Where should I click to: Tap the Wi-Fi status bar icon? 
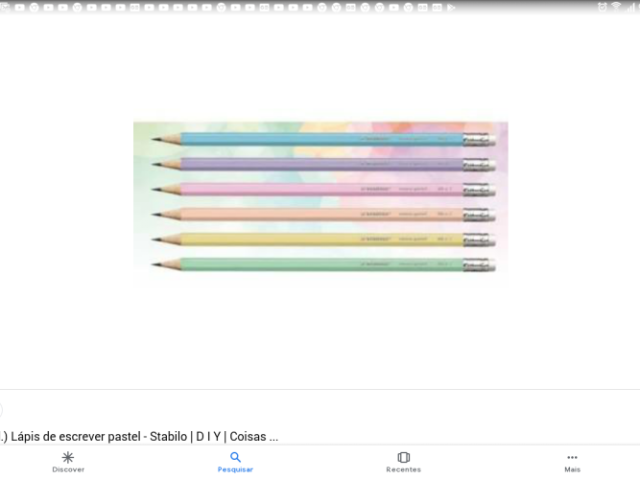coord(616,7)
